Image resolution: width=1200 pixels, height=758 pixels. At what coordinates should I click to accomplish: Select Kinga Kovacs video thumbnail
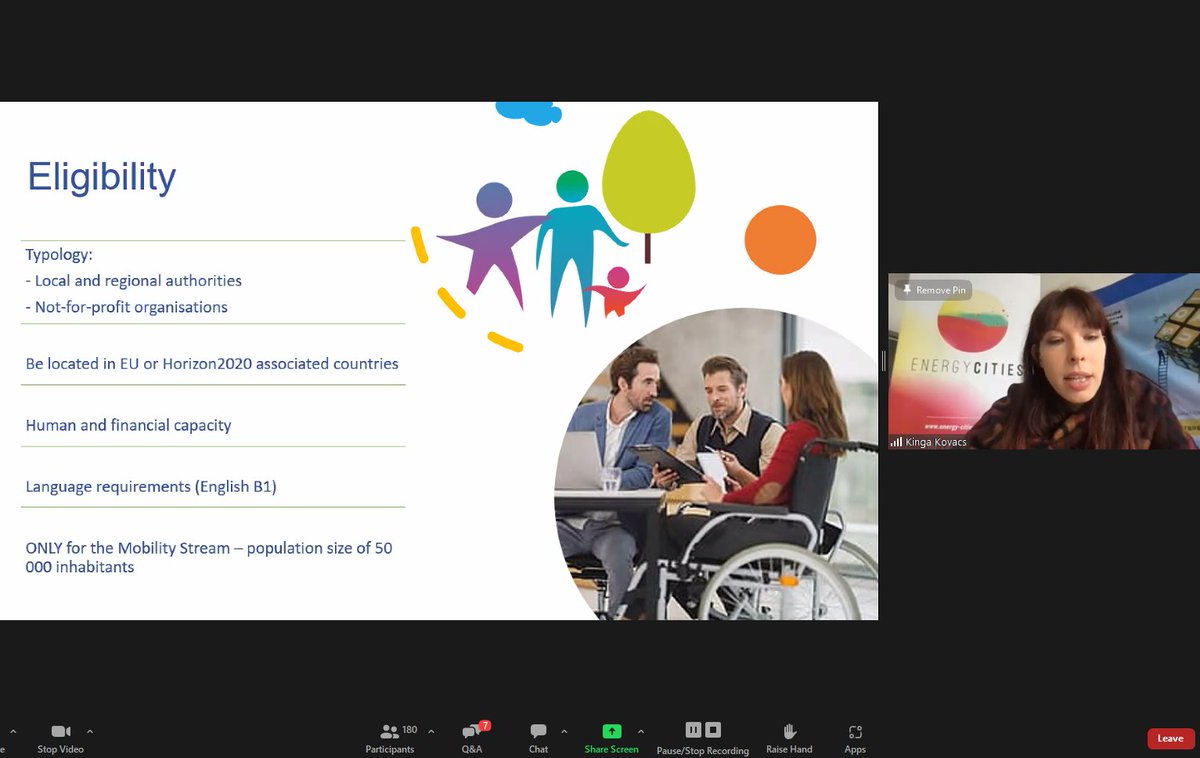point(1044,361)
